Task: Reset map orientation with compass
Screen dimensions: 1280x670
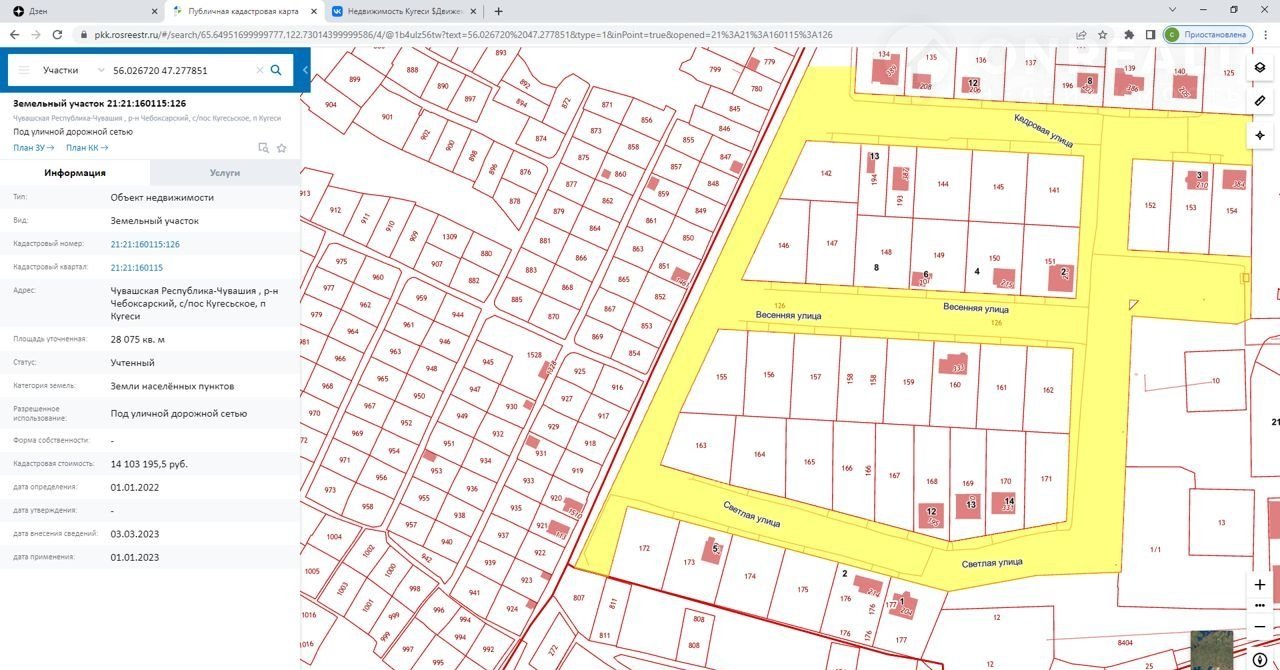Action: tap(1259, 660)
